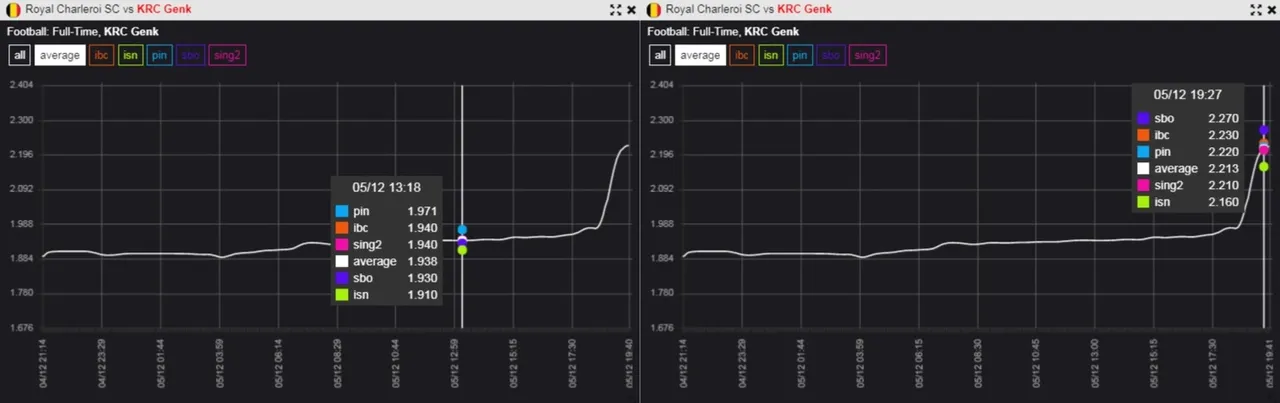Click the Belgium flag icon in right panel
The image size is (1280, 403).
653,9
